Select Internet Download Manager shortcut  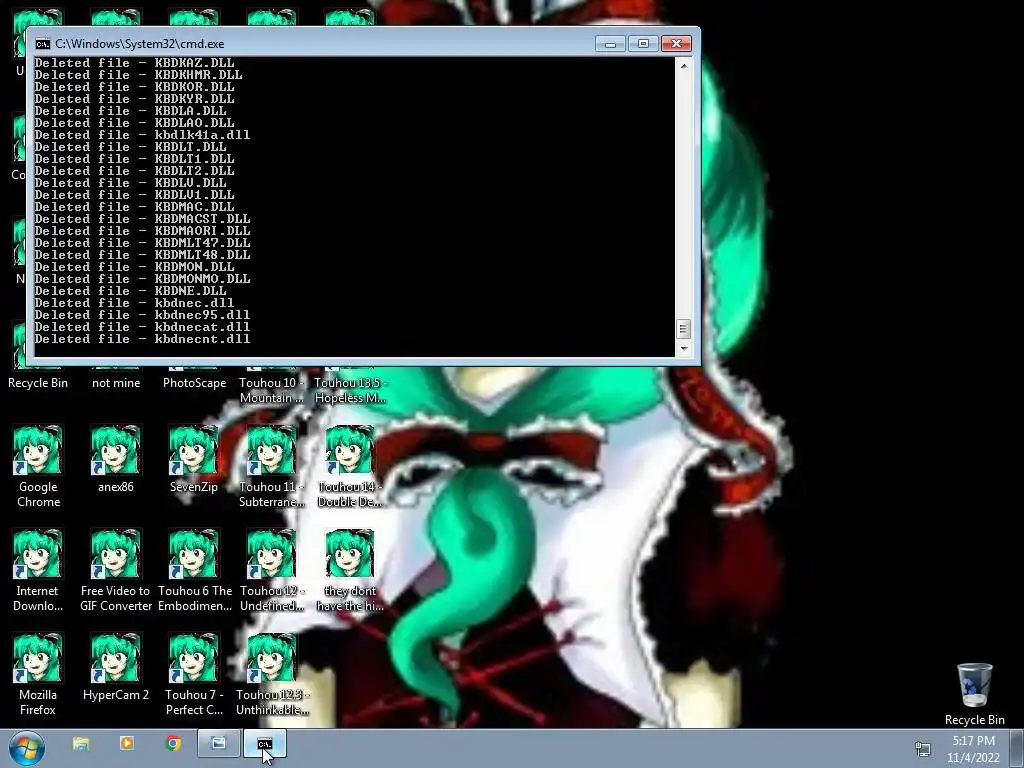[38, 570]
